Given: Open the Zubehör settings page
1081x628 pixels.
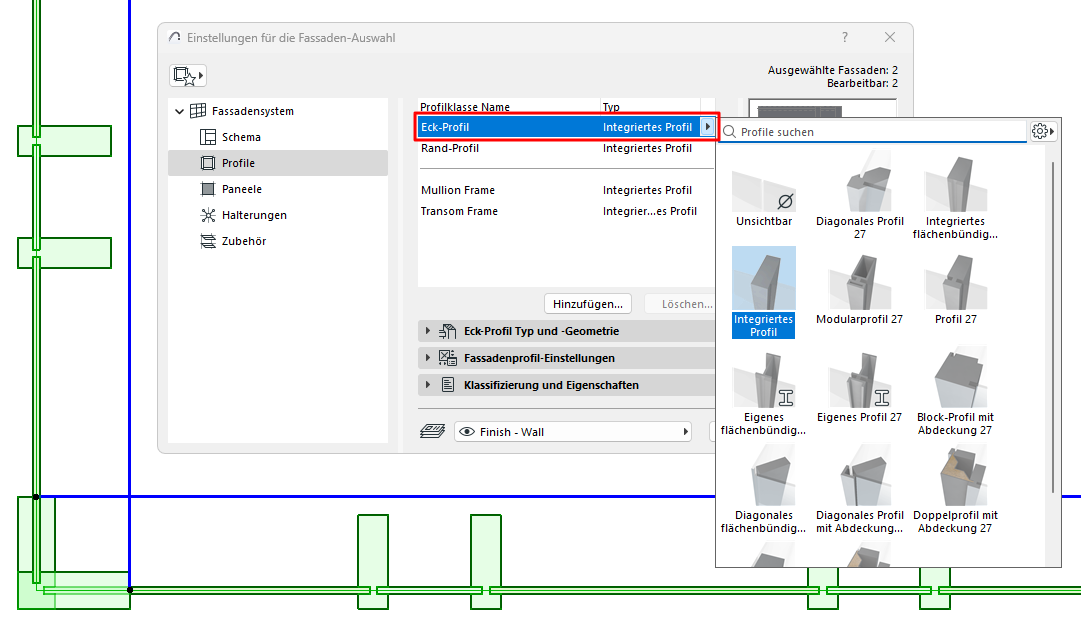Looking at the screenshot, I should 244,241.
